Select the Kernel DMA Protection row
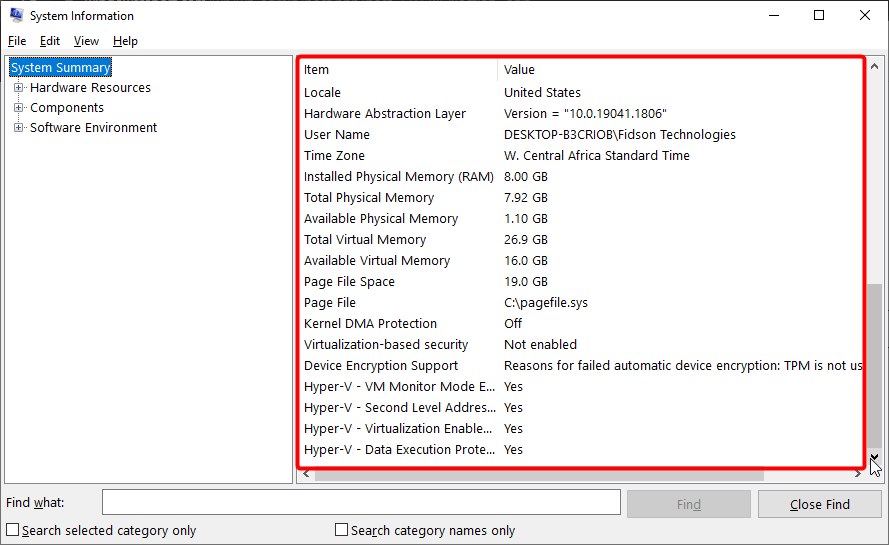Viewport: 889px width, 545px height. (581, 323)
